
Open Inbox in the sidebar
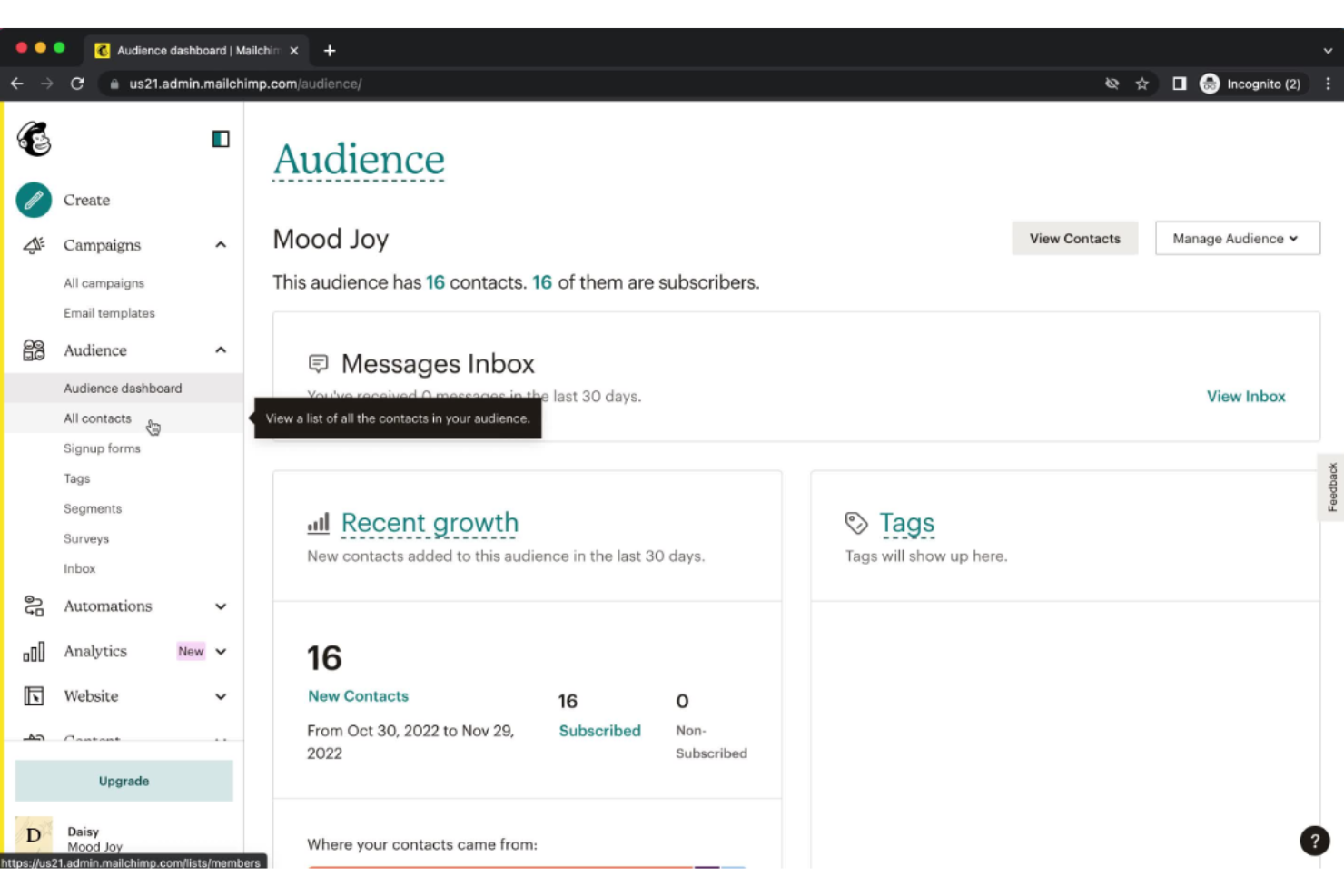(x=80, y=568)
